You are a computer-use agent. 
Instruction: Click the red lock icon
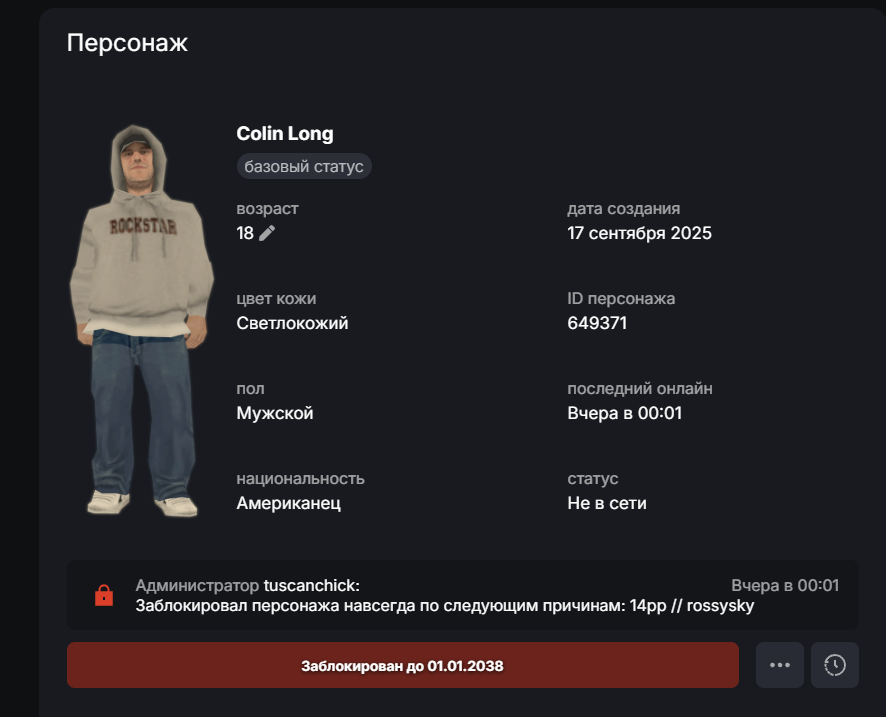pos(103,596)
